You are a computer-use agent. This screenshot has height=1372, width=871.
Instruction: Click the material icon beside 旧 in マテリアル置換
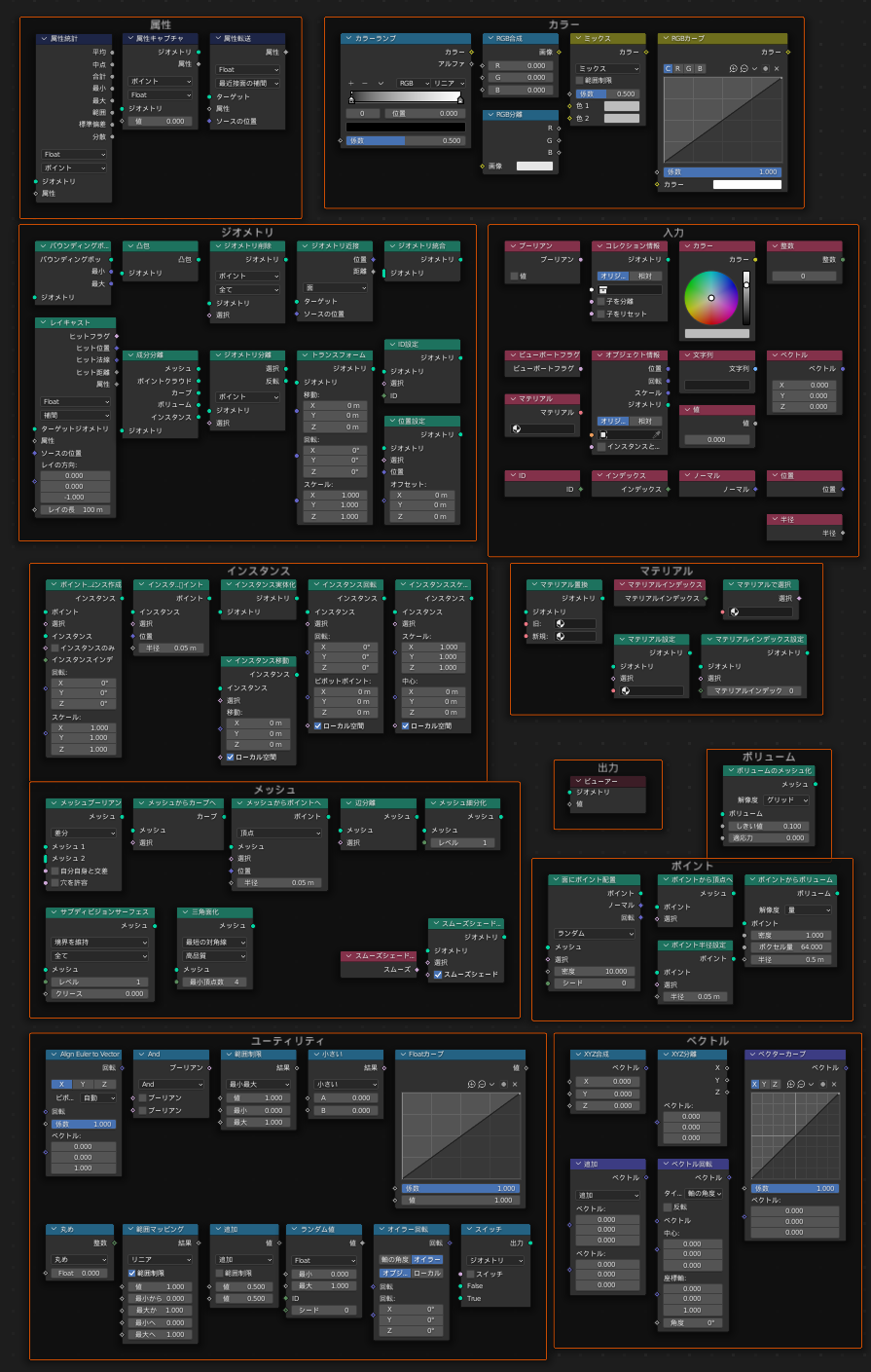[x=561, y=623]
